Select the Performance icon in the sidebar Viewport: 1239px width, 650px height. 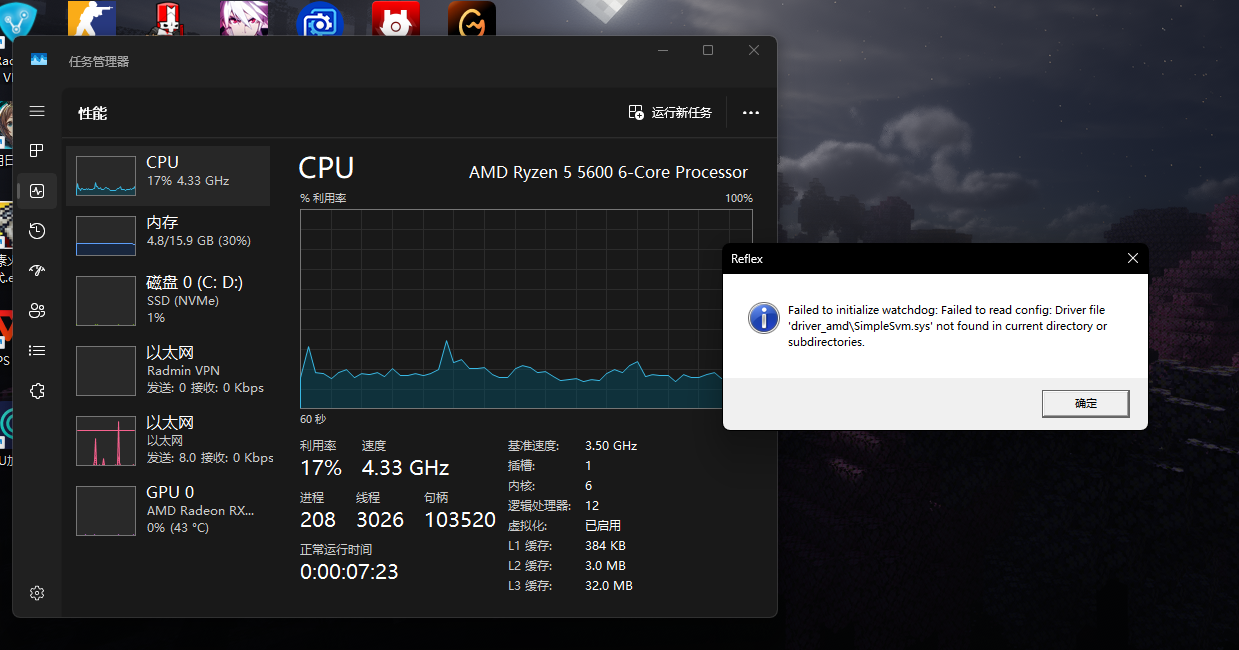pyautogui.click(x=37, y=190)
